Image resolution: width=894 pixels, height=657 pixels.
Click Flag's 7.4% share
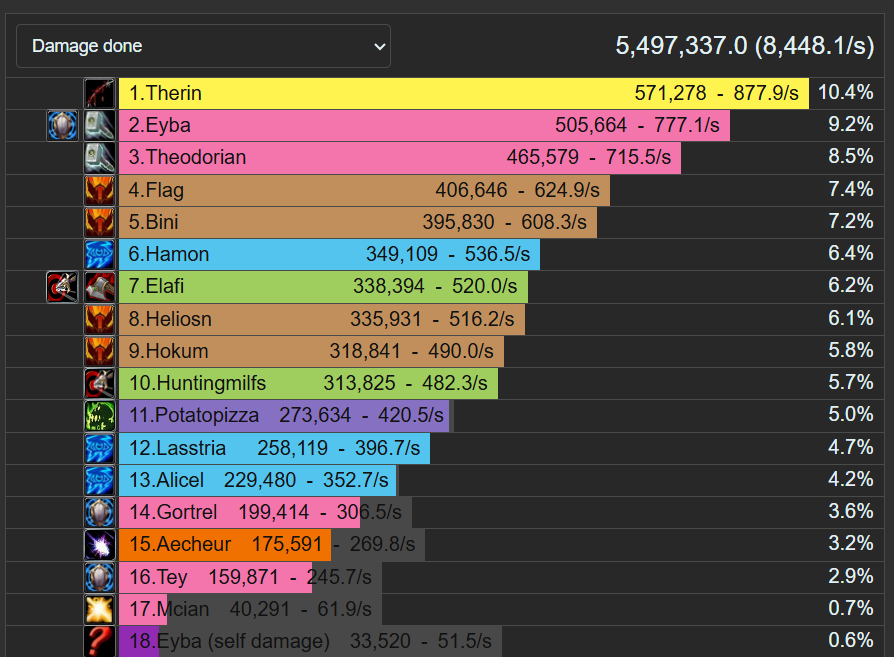tap(851, 189)
